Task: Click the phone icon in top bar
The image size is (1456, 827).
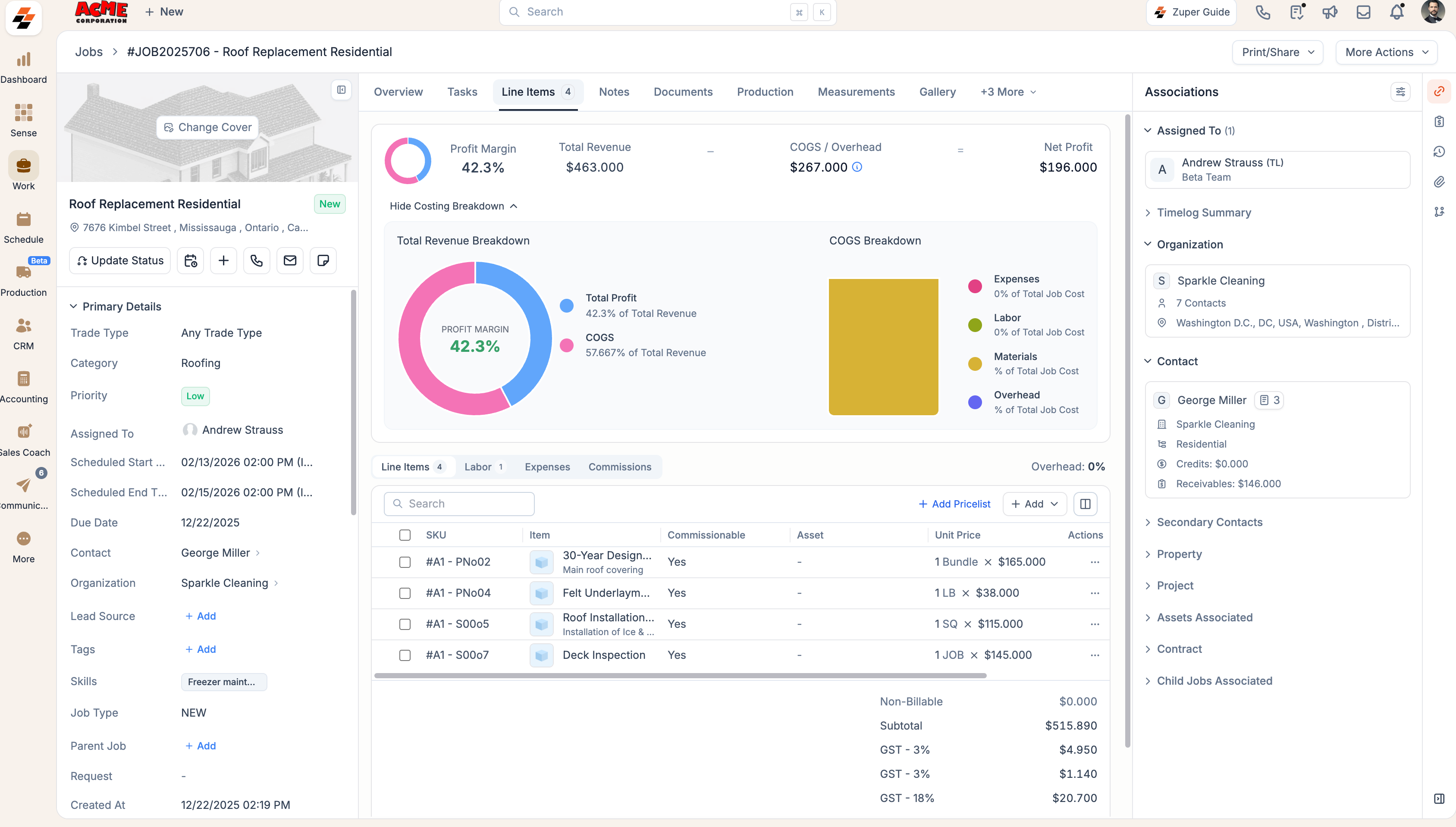Action: coord(1262,12)
